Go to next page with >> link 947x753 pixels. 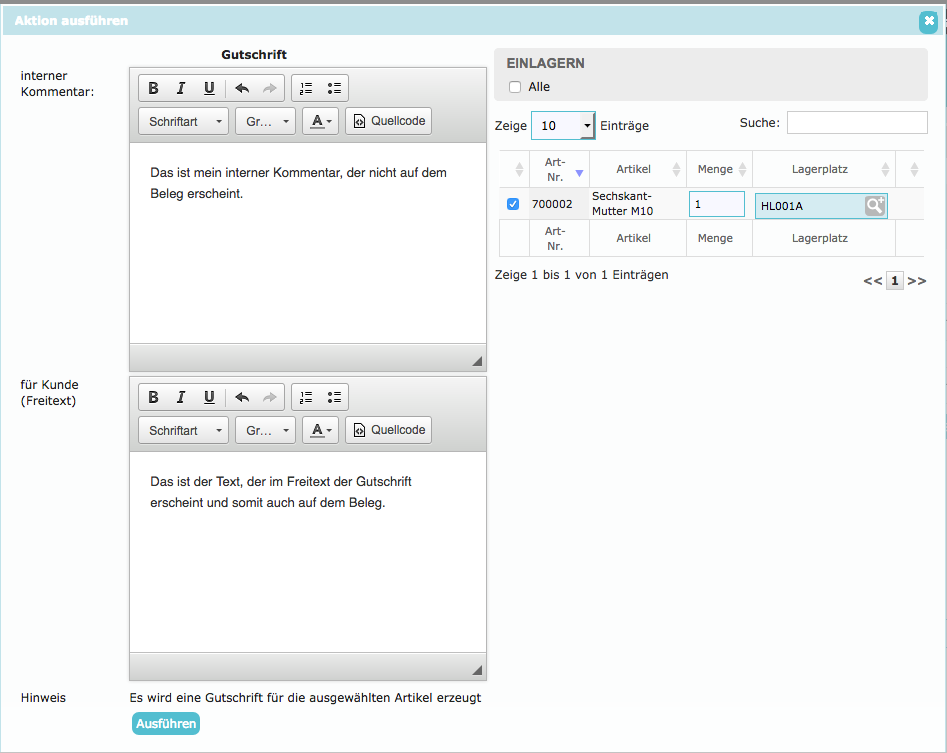[917, 281]
